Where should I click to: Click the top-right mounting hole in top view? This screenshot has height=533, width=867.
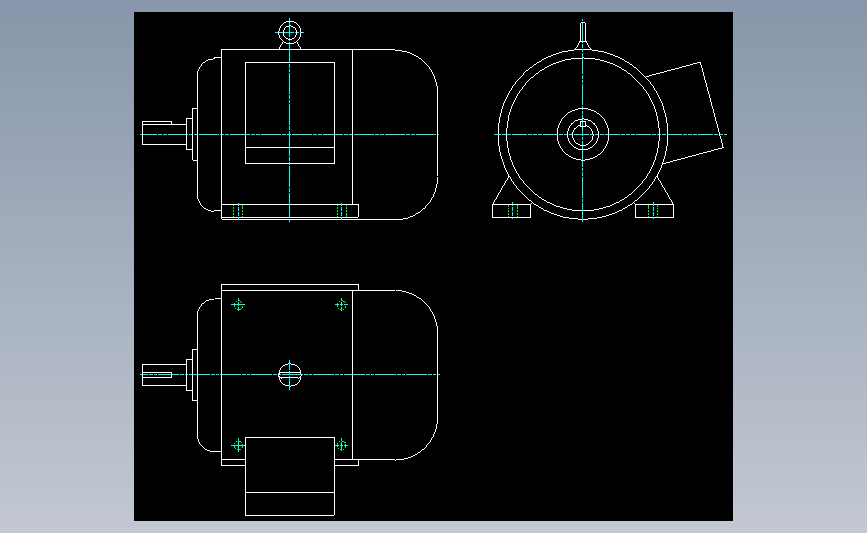pos(341,305)
